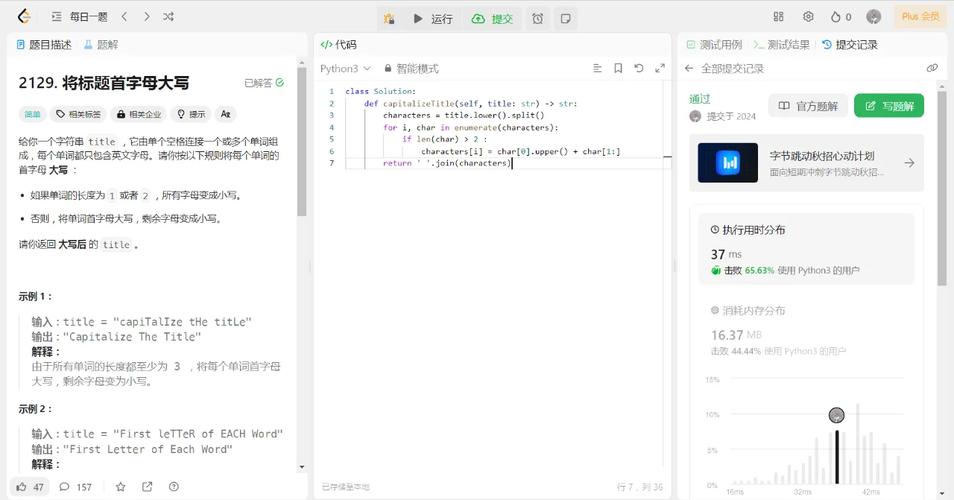Screen dimensions: 954x500
Task: Open the feedback question-mark icon
Action: [x=174, y=487]
